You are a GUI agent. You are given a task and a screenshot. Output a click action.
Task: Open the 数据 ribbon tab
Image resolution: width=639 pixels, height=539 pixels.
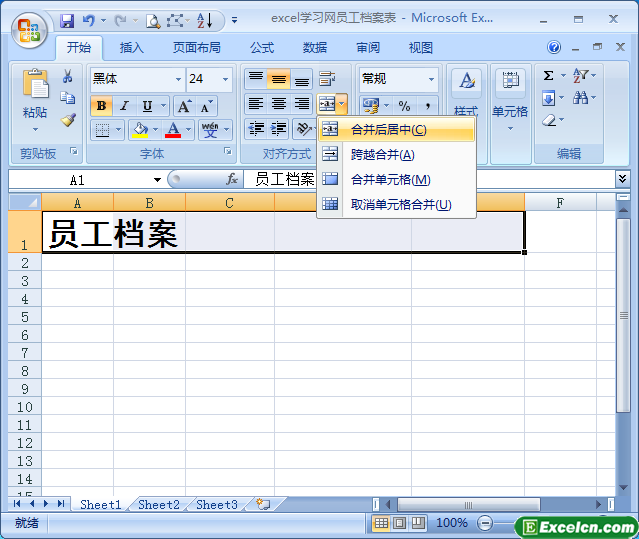coord(315,48)
